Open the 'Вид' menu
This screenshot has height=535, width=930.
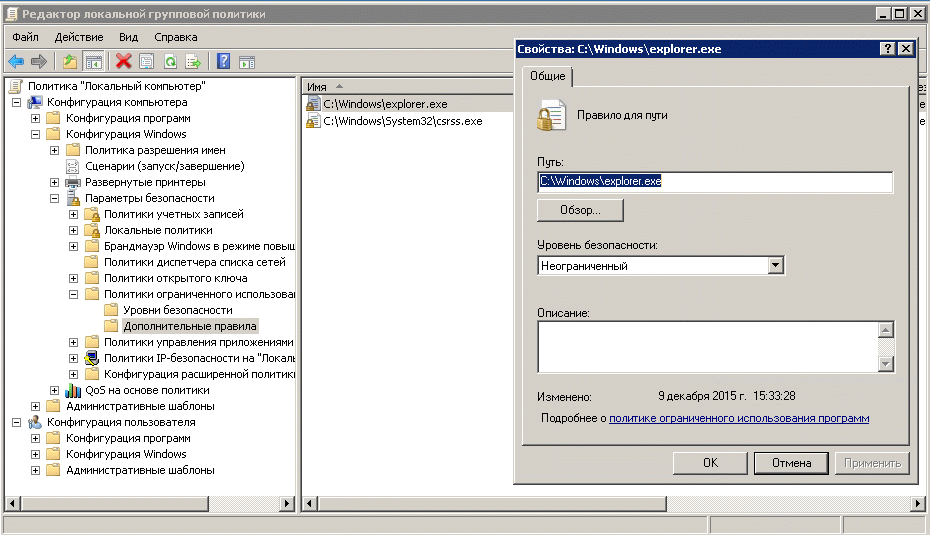pos(128,37)
